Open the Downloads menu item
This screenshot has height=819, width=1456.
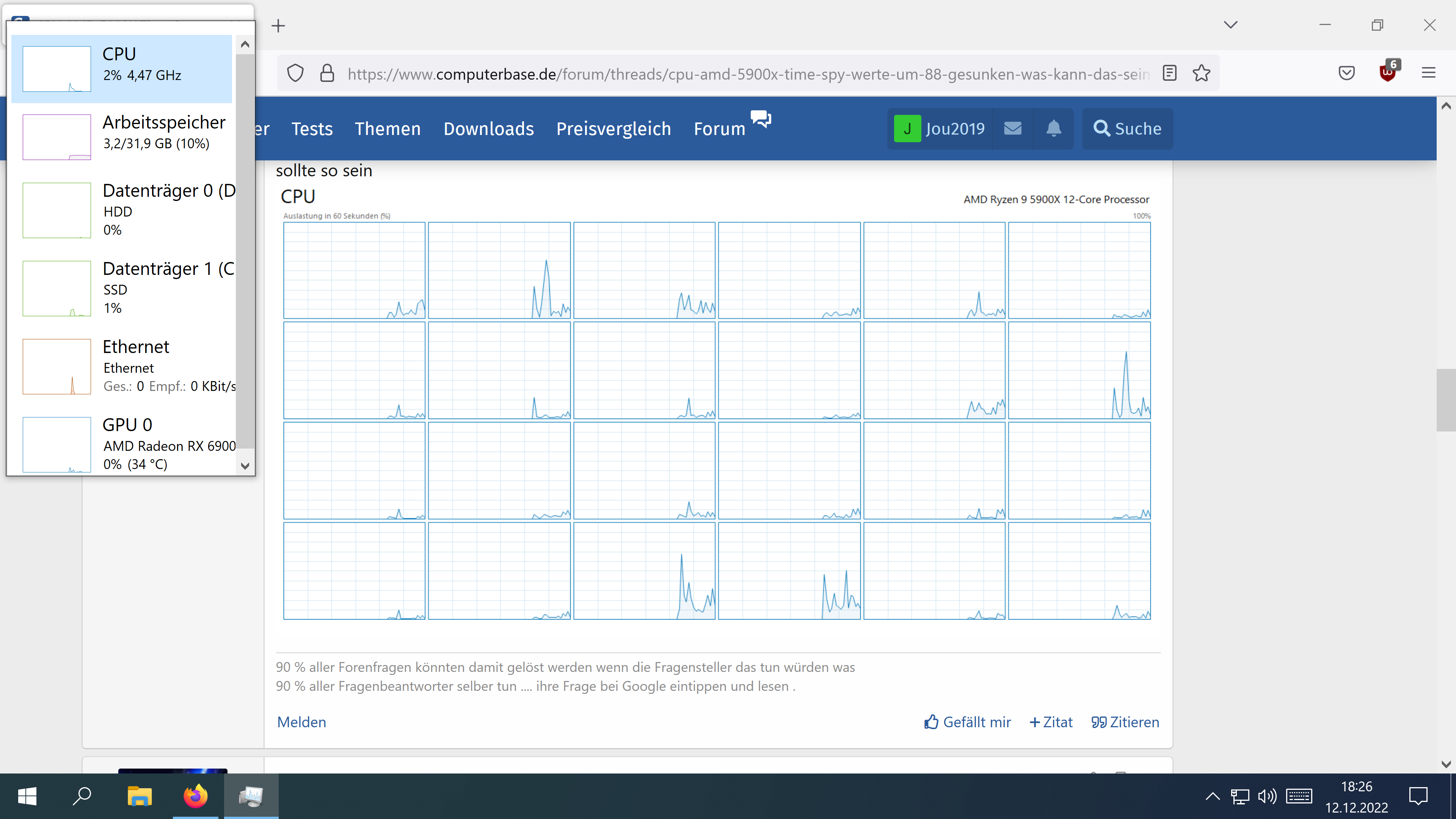[x=488, y=129]
